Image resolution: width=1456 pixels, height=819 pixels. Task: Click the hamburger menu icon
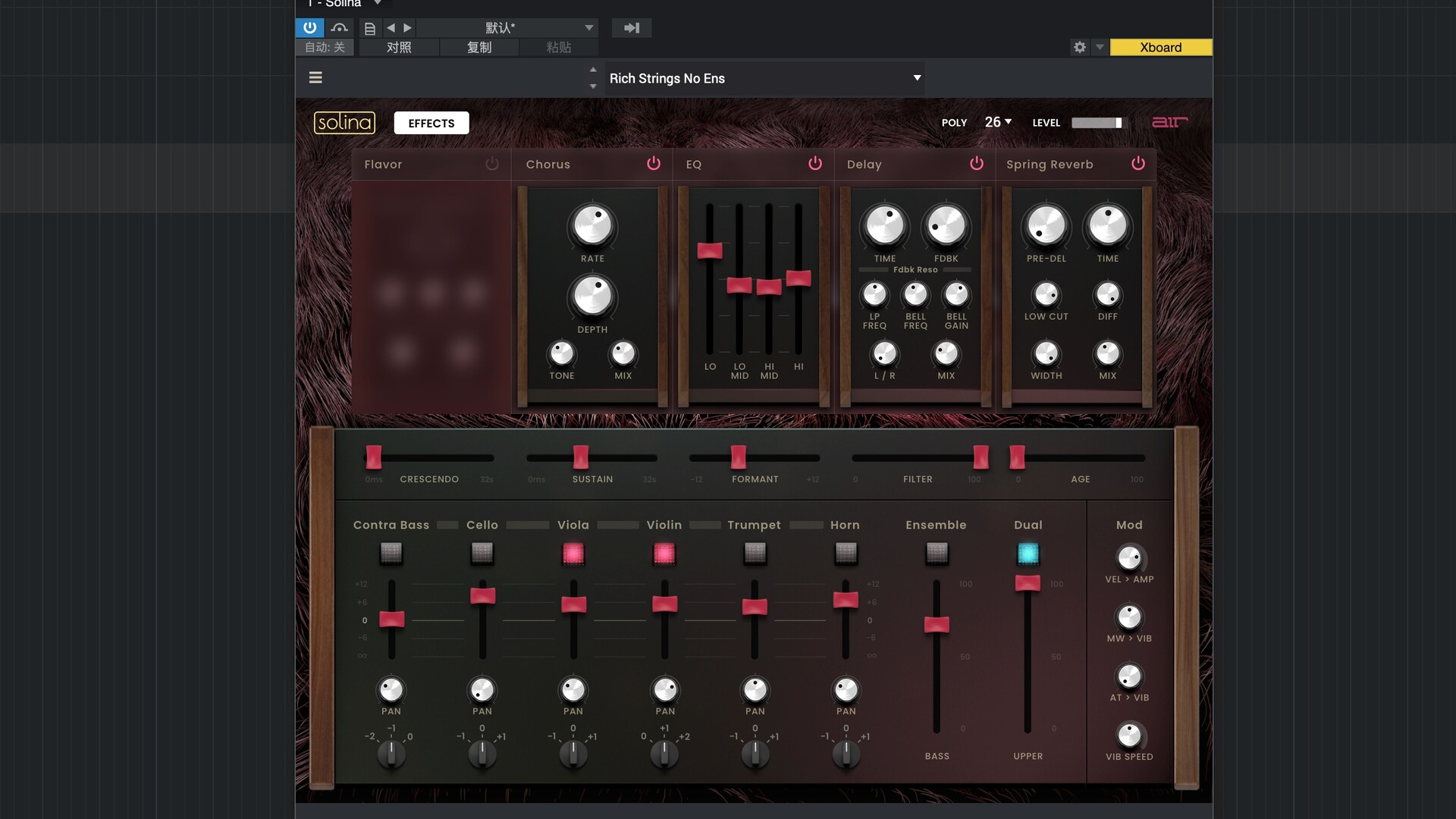(x=315, y=77)
